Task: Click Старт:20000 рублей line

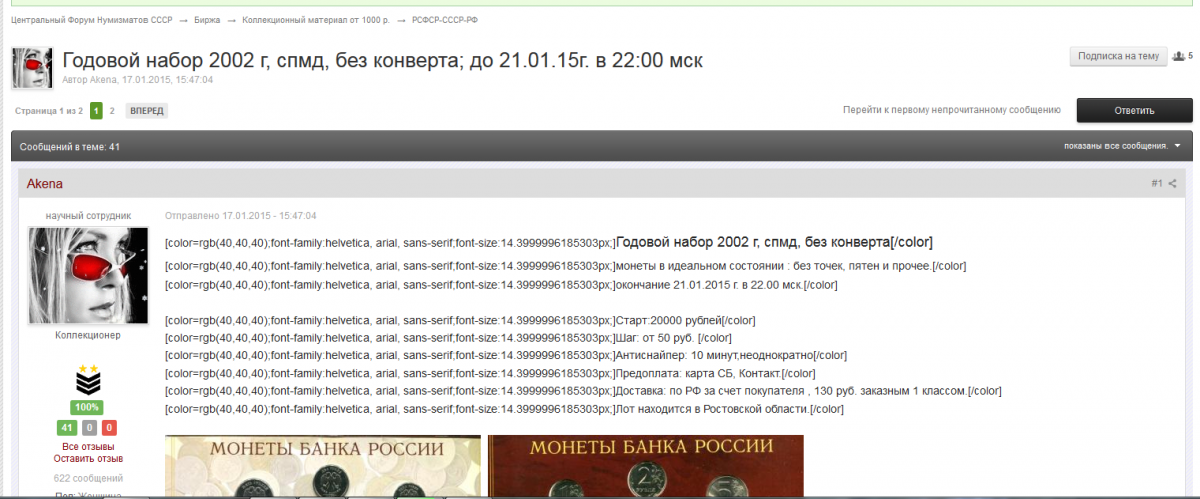Action: (460, 320)
